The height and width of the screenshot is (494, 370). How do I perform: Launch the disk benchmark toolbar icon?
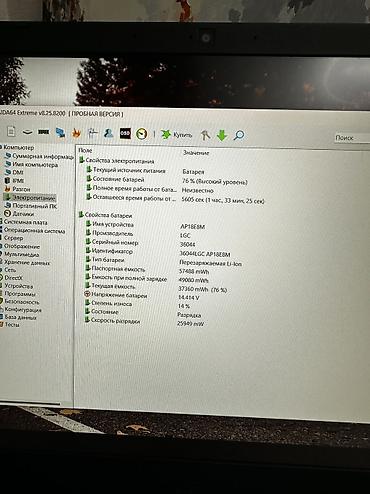point(27,132)
